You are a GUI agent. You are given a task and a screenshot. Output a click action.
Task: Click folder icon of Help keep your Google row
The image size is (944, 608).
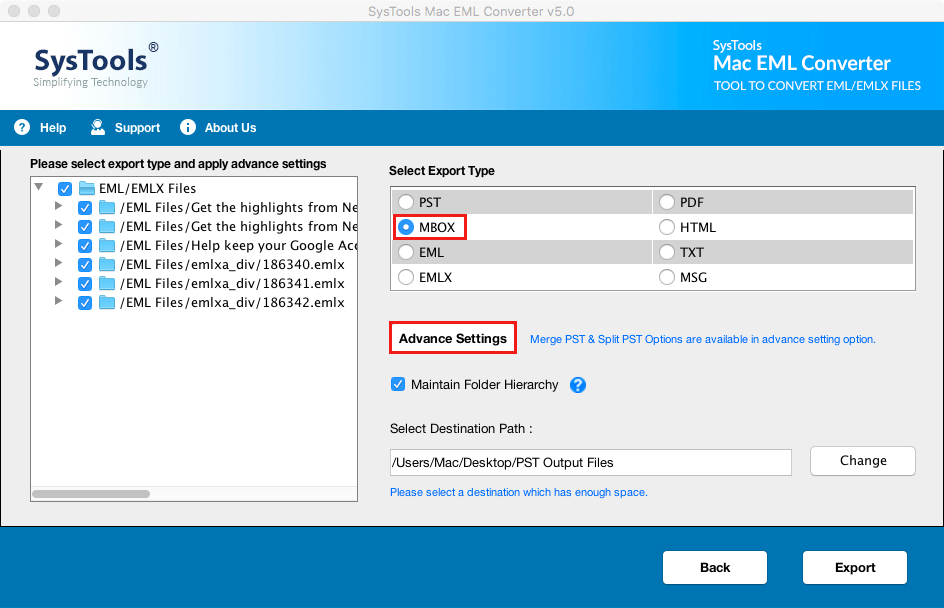coord(107,246)
